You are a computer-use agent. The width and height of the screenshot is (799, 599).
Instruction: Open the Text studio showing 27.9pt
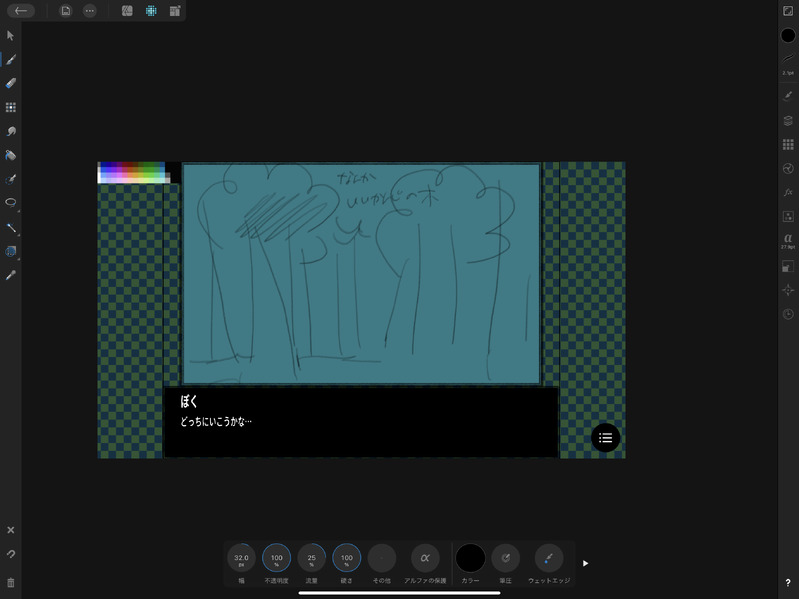click(788, 240)
